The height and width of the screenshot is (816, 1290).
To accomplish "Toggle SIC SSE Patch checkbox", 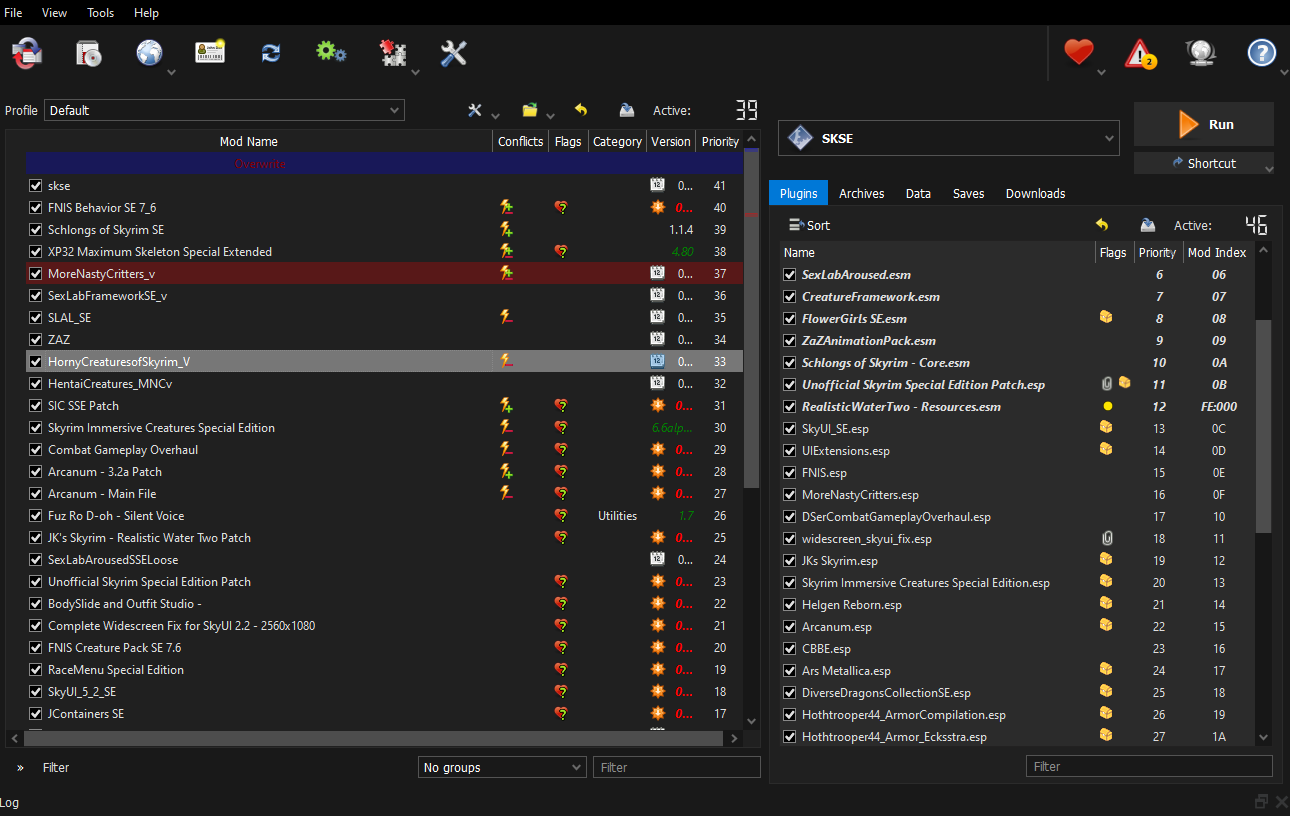I will tap(36, 405).
